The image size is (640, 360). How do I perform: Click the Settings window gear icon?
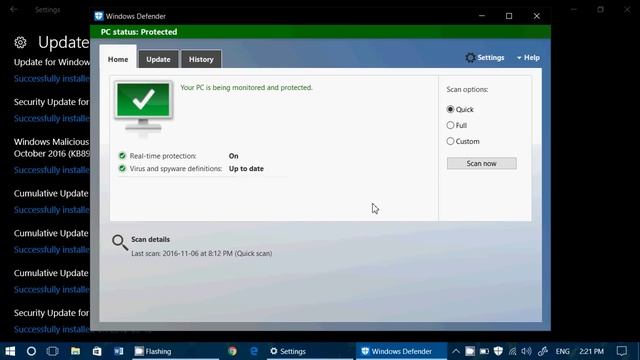click(20, 42)
